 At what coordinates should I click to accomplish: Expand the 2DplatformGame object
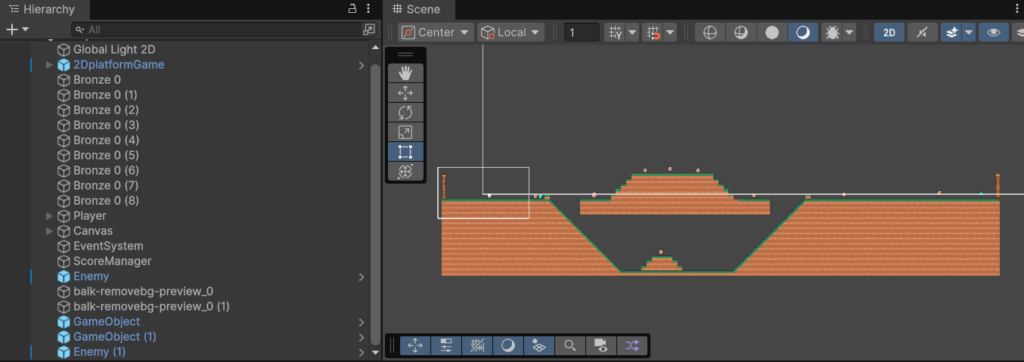coord(49,65)
